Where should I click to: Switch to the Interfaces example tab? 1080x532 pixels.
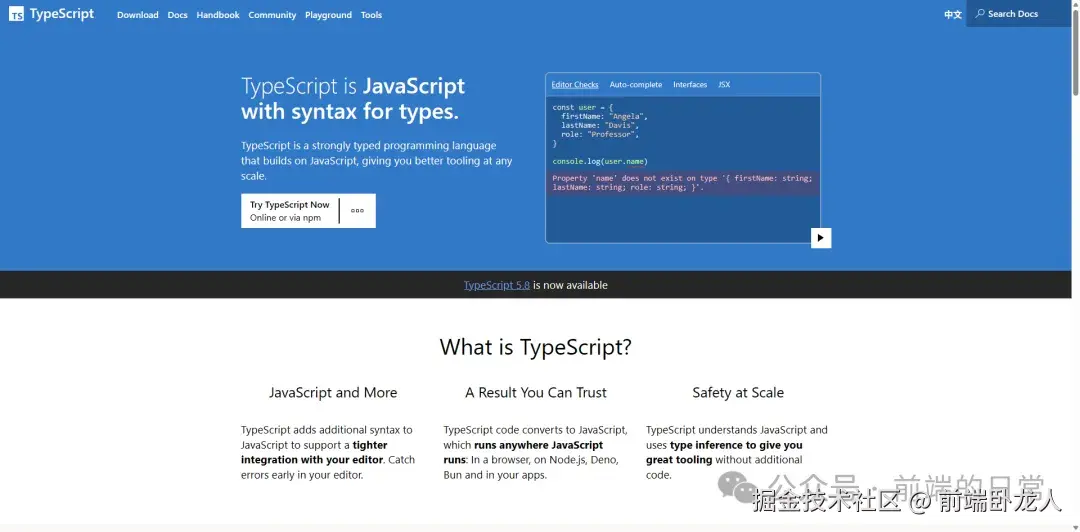coord(690,85)
